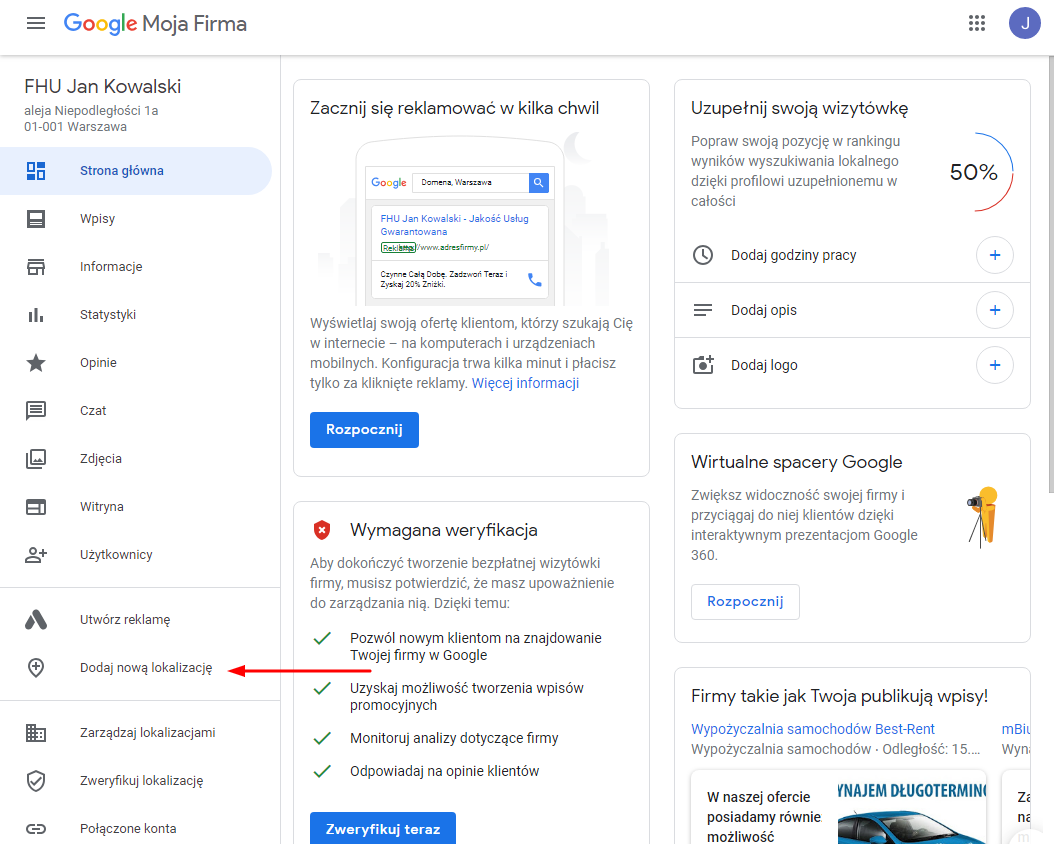Click the plus next to Dodaj opis
The width and height of the screenshot is (1054, 844).
coord(994,310)
